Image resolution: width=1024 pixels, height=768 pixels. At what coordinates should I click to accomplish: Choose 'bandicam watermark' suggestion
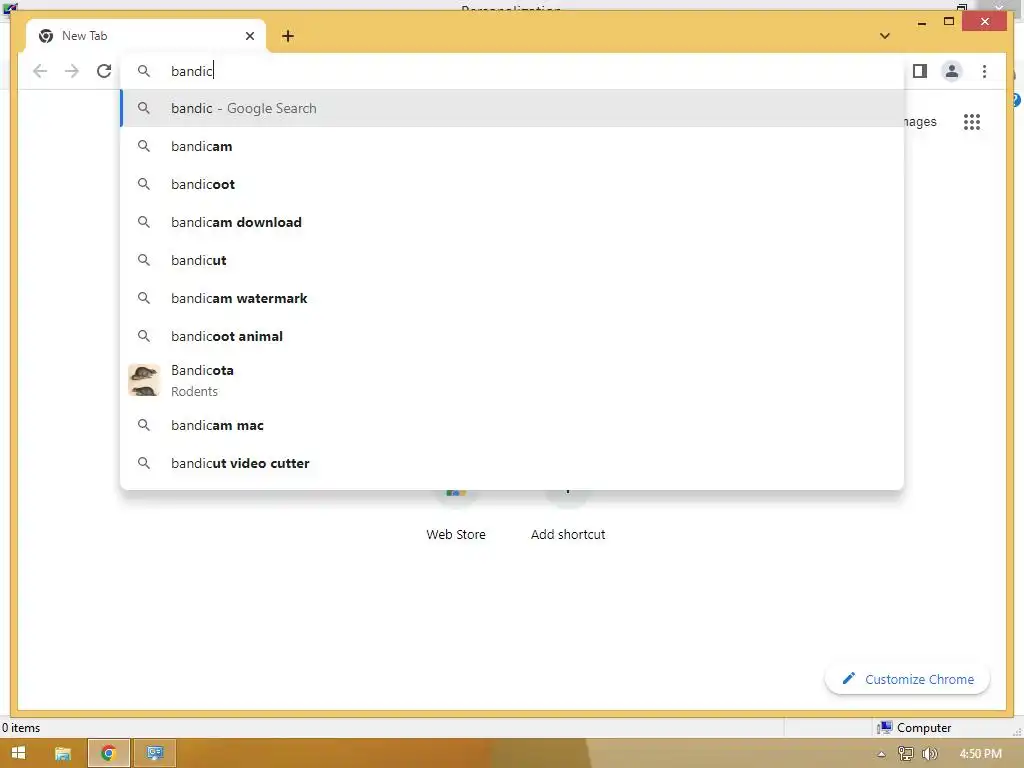[513, 298]
